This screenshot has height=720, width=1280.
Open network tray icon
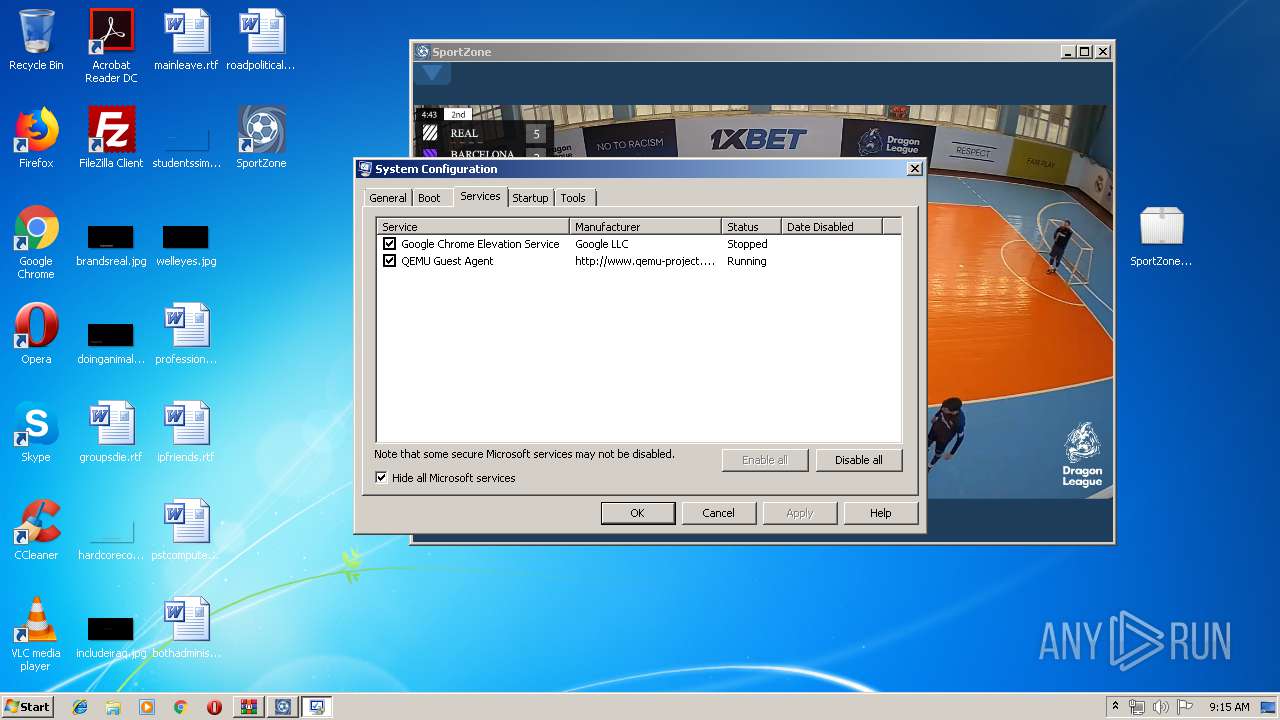pos(1137,707)
